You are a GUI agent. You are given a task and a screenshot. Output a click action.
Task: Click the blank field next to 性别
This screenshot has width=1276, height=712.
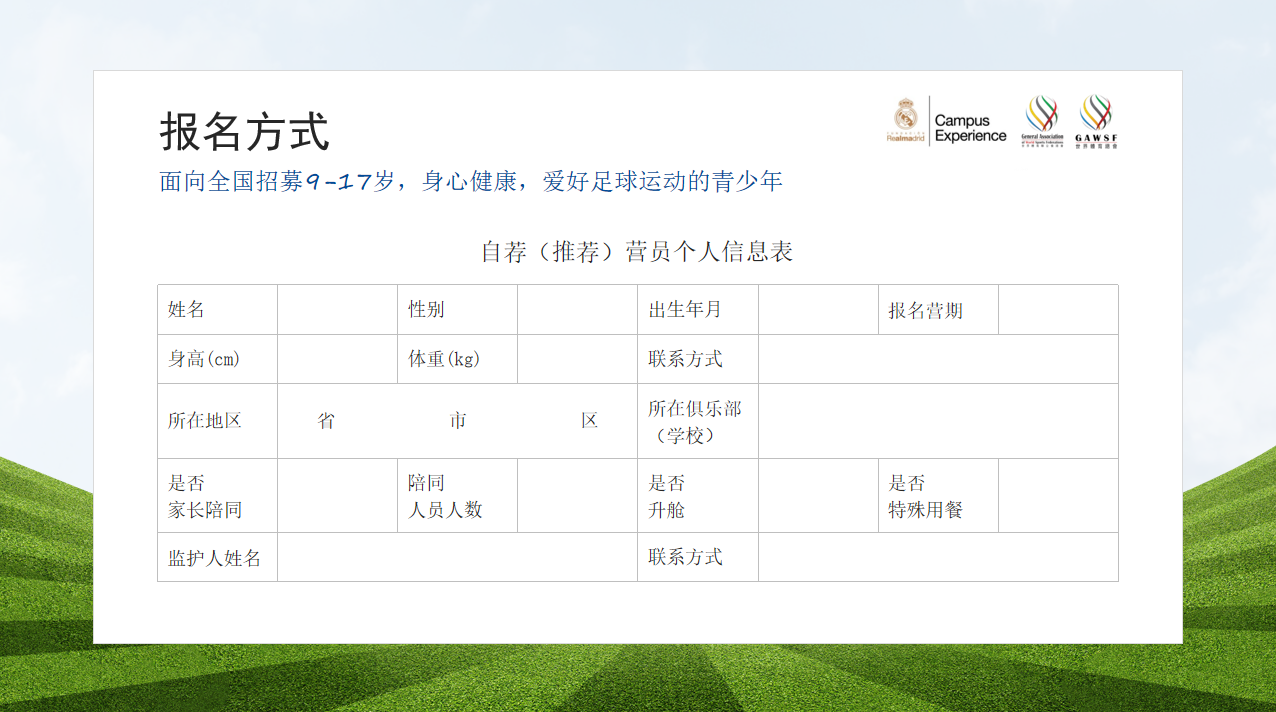(577, 310)
